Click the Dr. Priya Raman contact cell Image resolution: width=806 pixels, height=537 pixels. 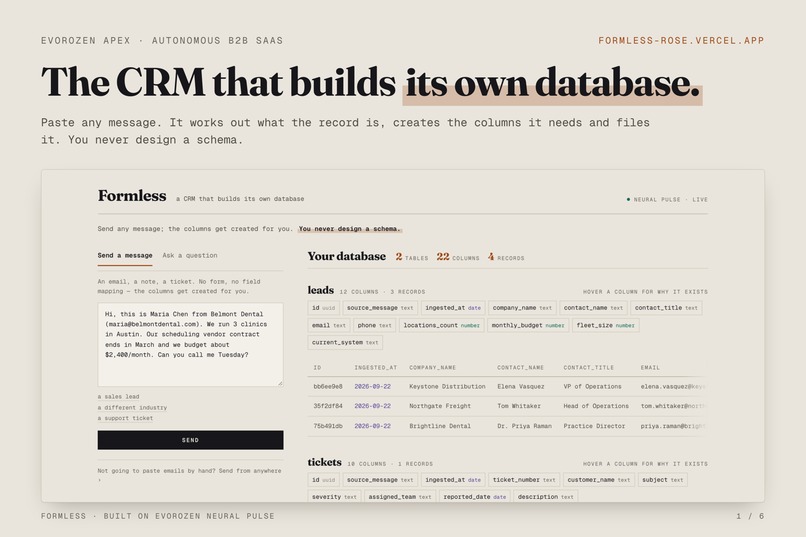pyautogui.click(x=524, y=426)
